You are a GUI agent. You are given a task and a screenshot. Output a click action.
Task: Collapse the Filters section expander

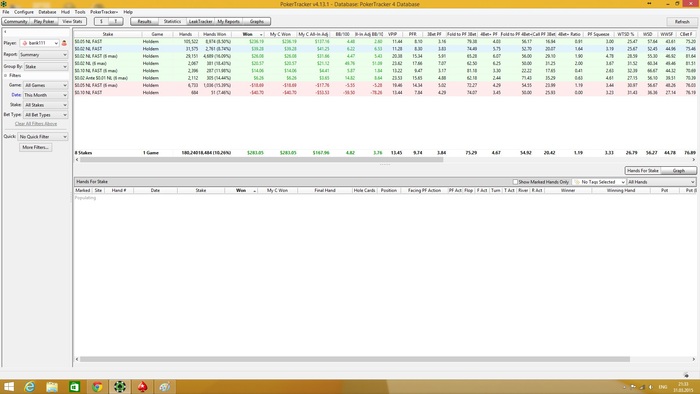tap(6, 75)
